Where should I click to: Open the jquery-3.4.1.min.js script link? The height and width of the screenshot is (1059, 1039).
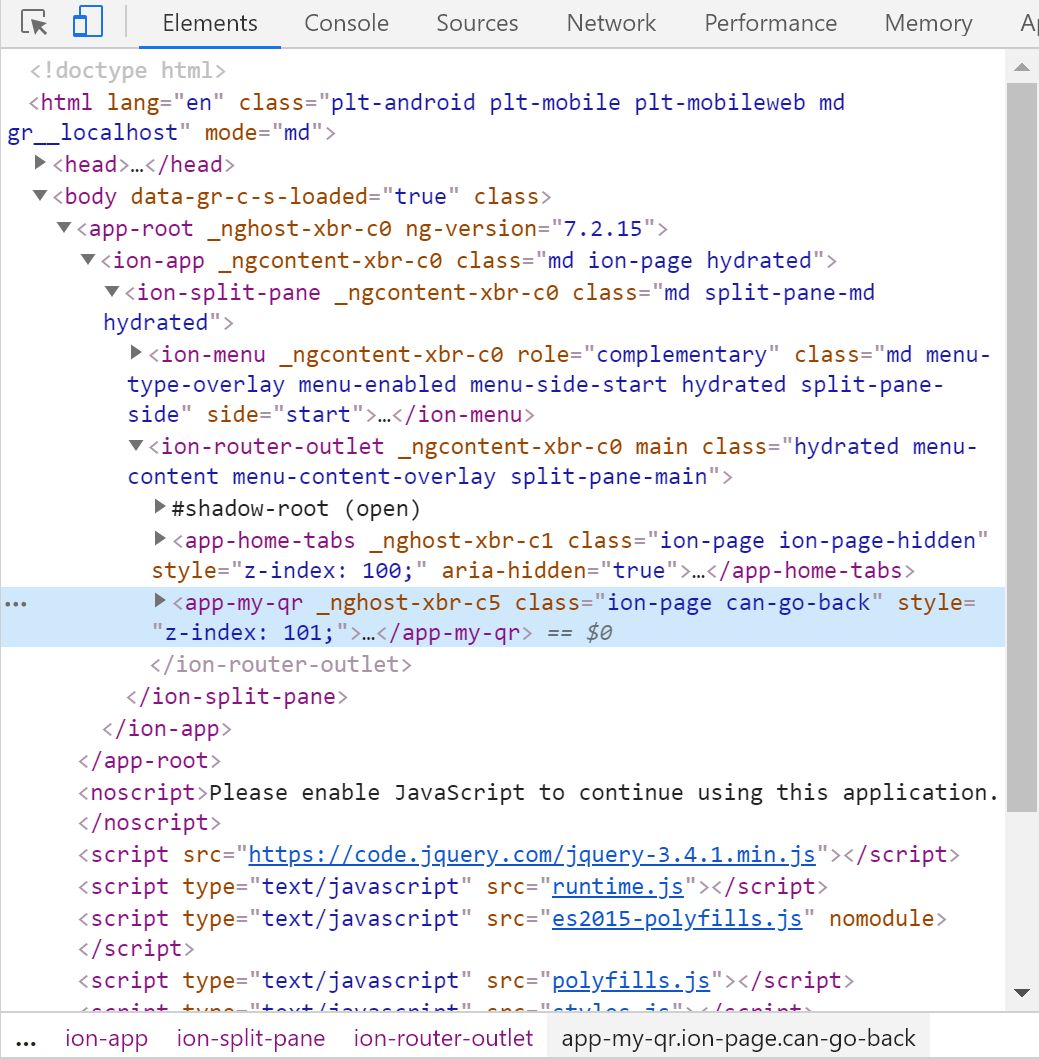[532, 854]
